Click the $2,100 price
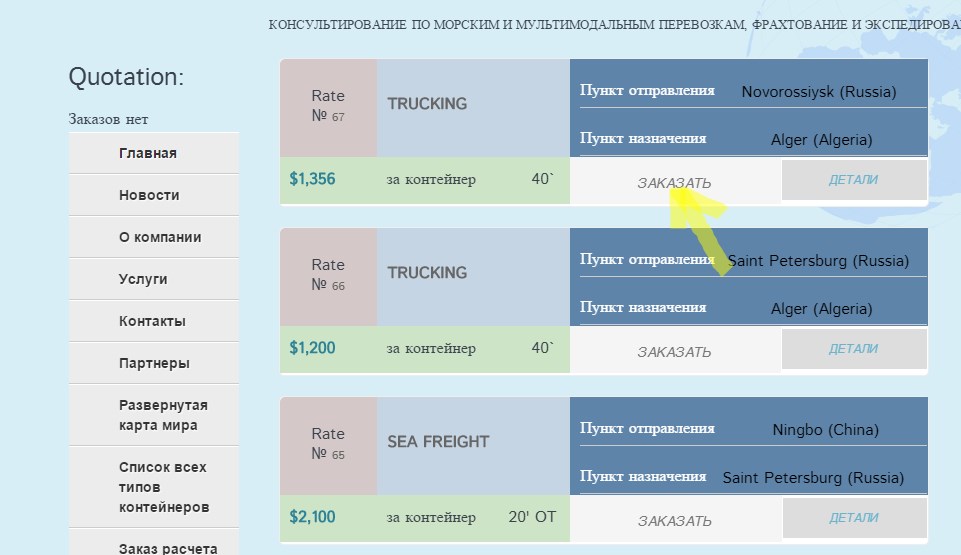This screenshot has width=961, height=555. click(x=312, y=517)
